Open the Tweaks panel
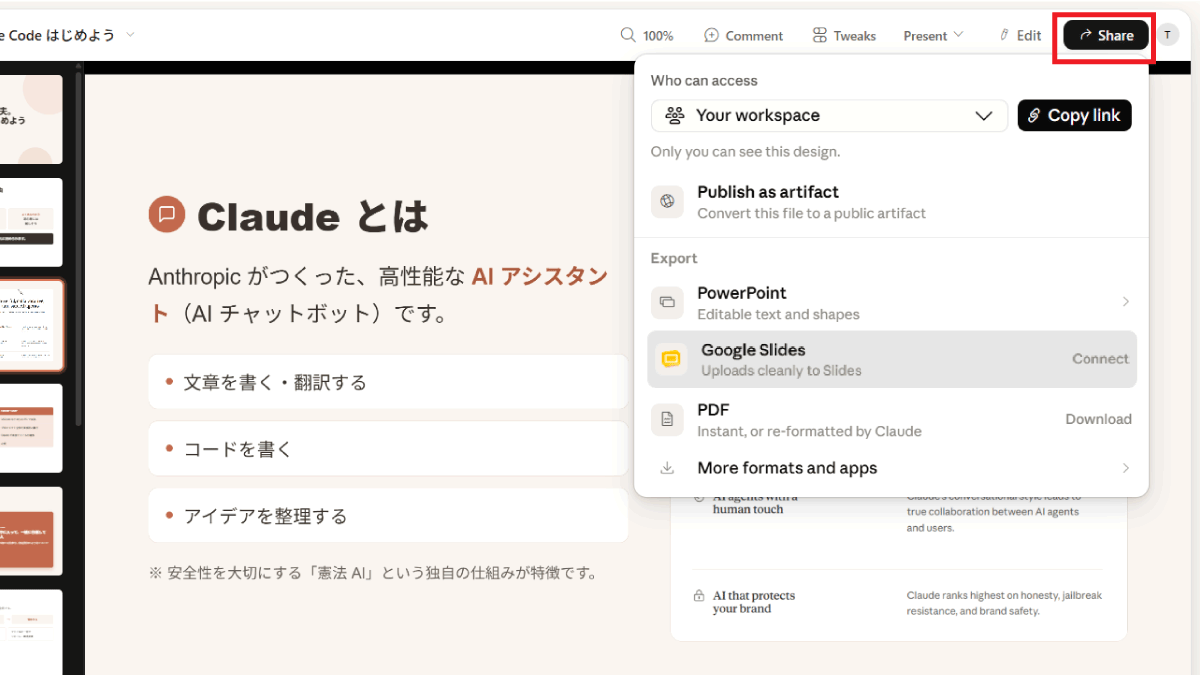 844,35
